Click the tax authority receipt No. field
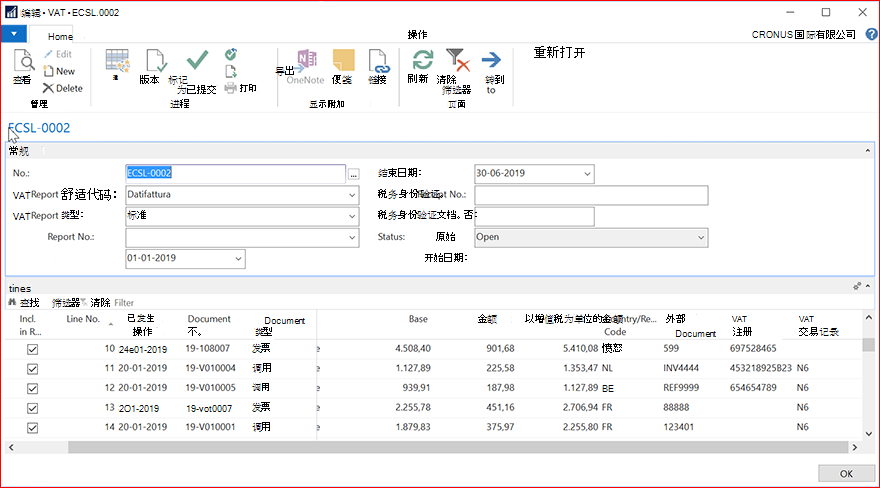Screen dimensions: 880x488 click(591, 195)
